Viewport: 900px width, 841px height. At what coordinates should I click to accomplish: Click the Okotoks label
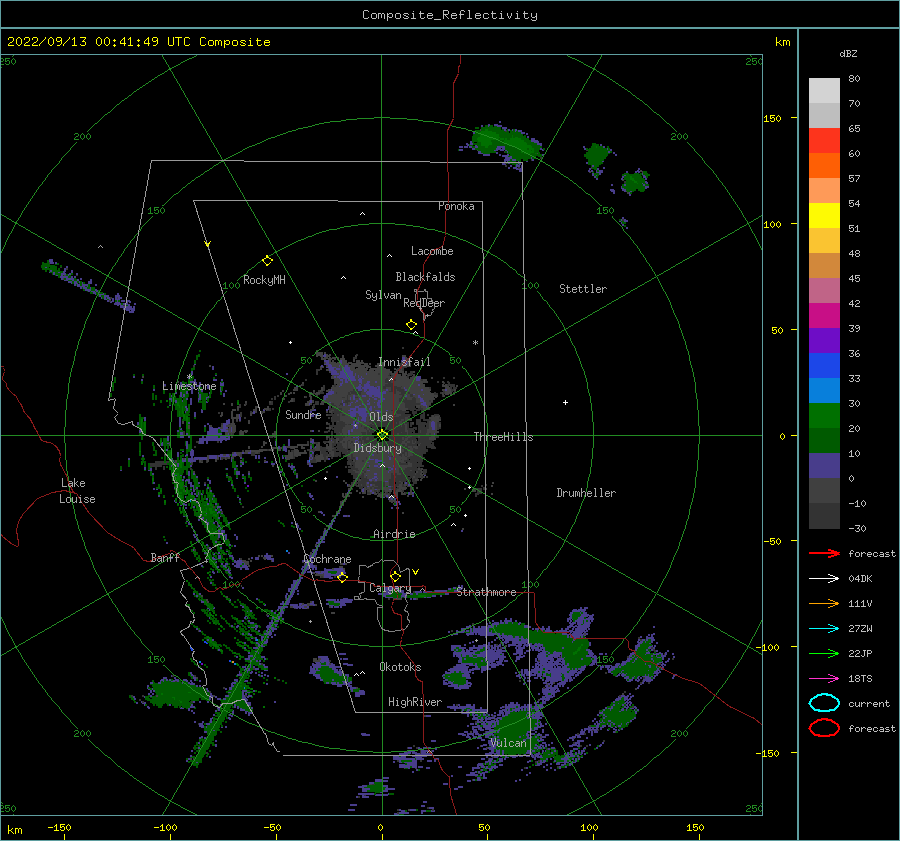(400, 666)
